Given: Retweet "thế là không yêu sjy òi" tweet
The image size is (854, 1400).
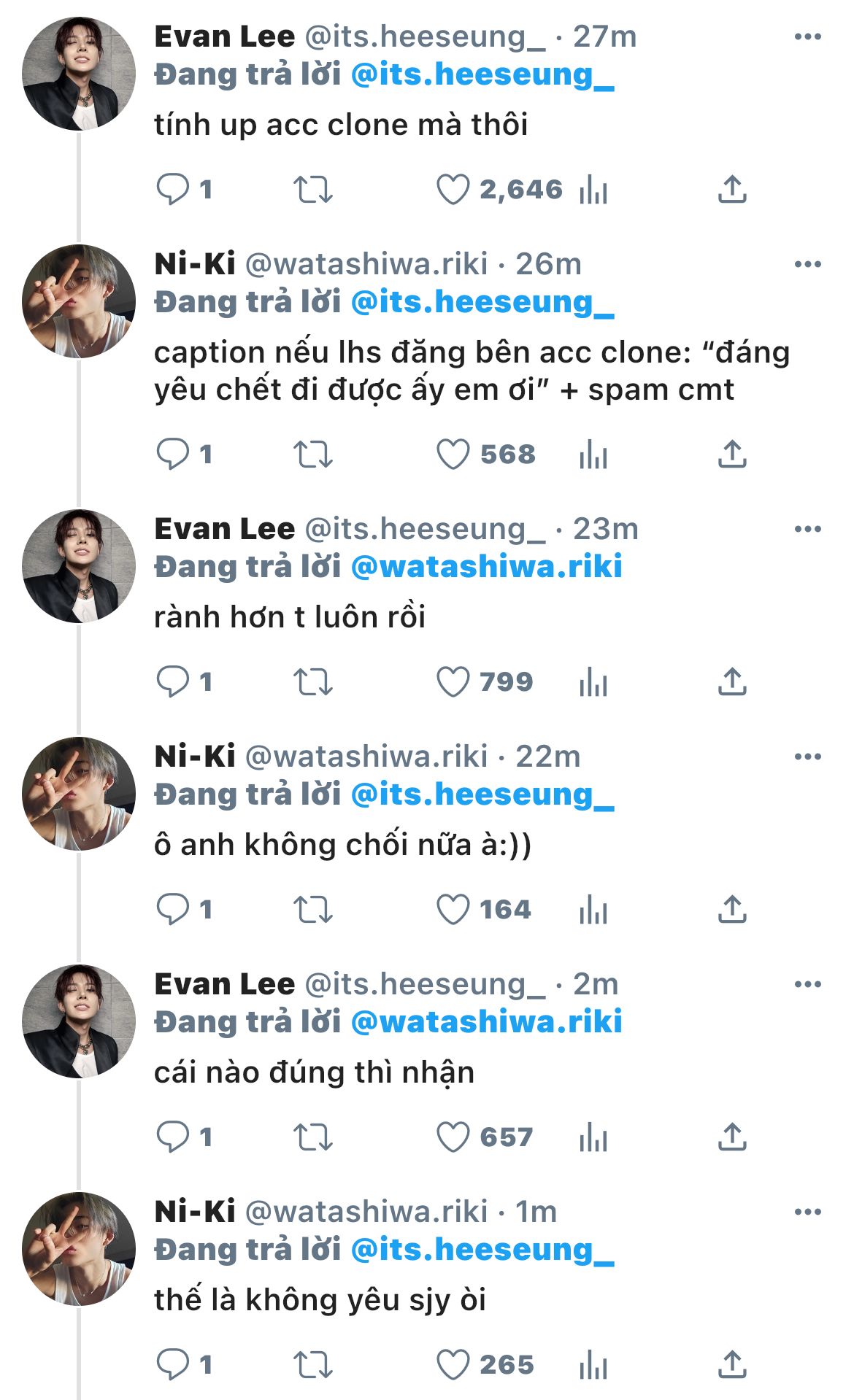Looking at the screenshot, I should pos(313,1365).
